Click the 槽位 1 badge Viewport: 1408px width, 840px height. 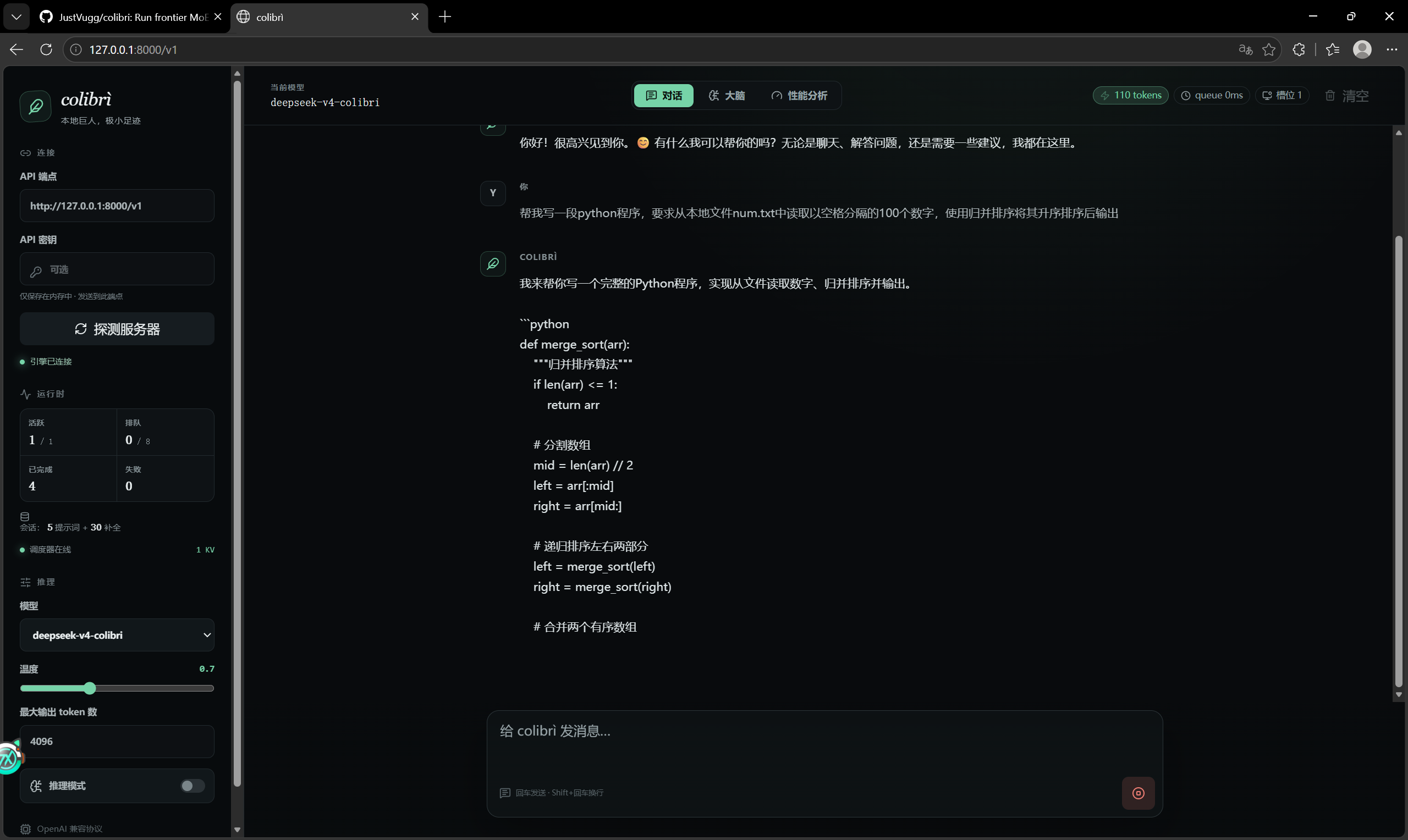pos(1282,96)
